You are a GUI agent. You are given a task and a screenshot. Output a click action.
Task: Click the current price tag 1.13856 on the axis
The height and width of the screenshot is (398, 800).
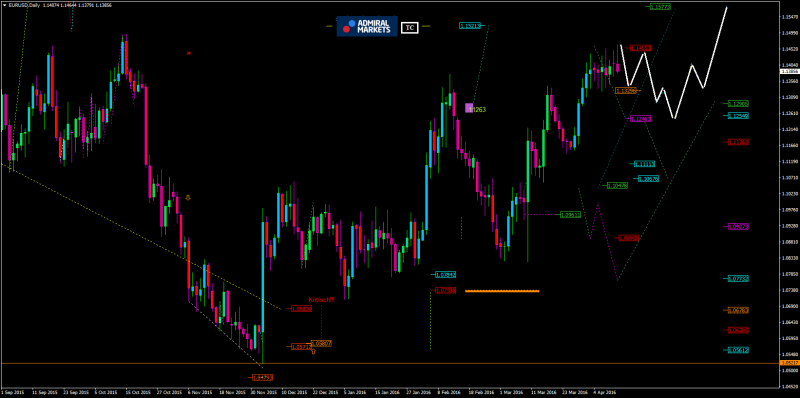[x=789, y=71]
